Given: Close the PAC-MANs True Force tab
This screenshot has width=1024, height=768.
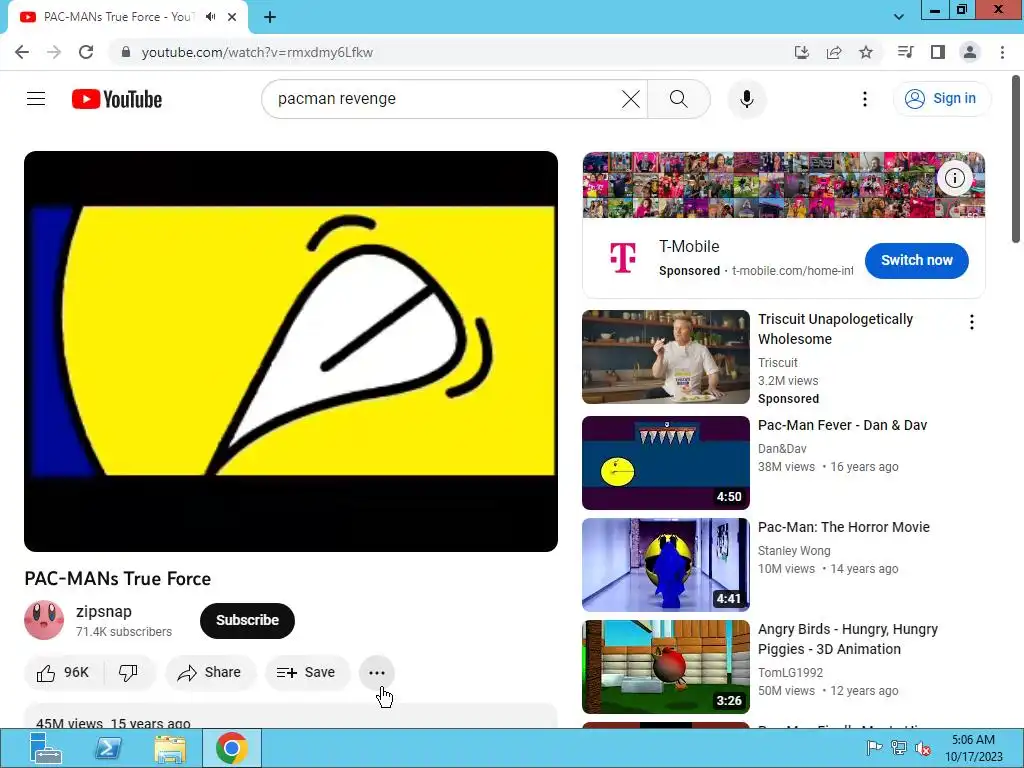Looking at the screenshot, I should tap(232, 17).
